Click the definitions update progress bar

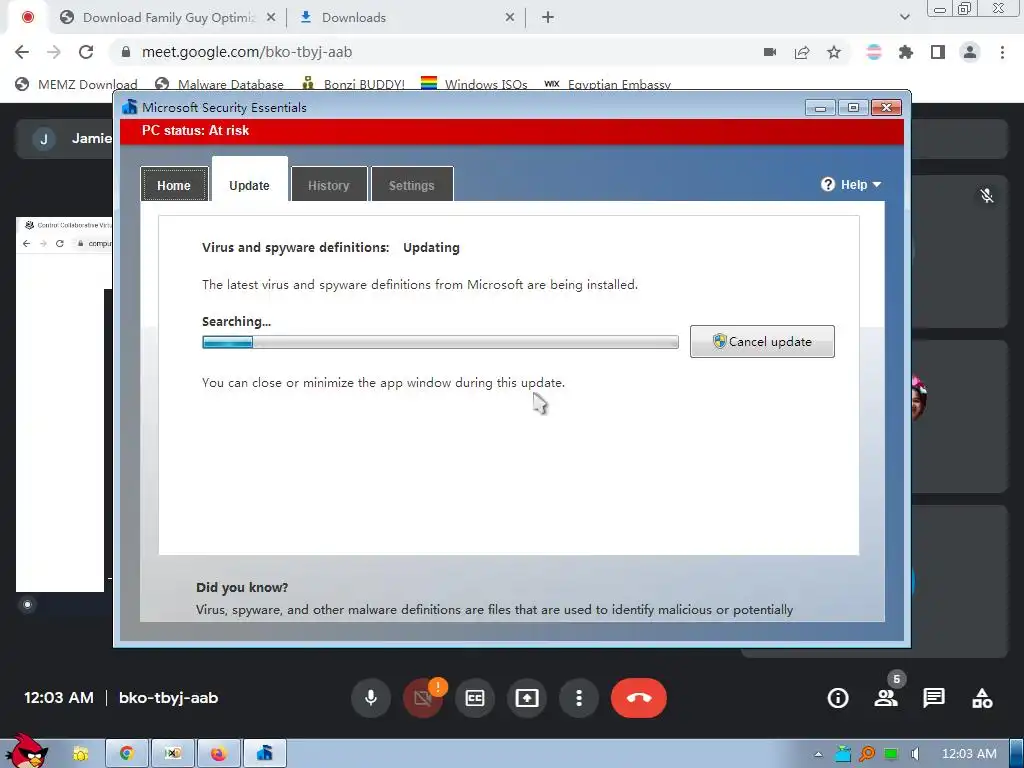(x=440, y=342)
